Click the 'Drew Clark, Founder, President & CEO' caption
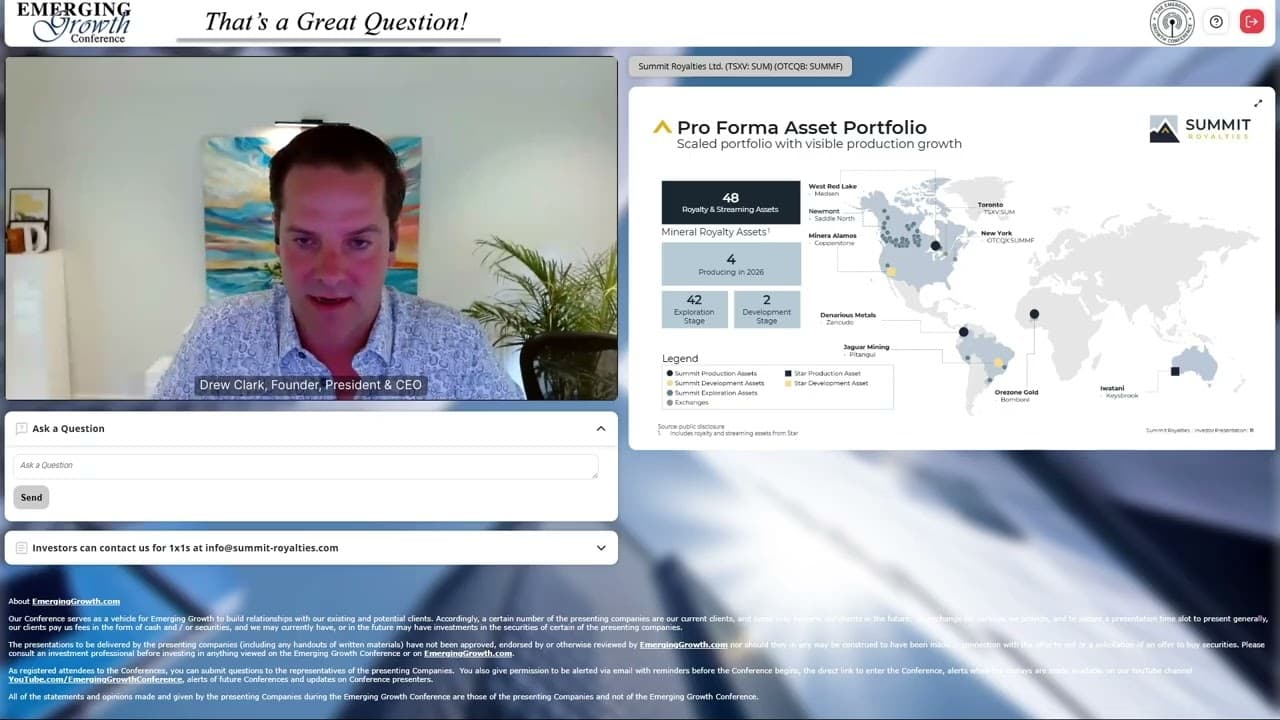Image resolution: width=1280 pixels, height=720 pixels. click(311, 385)
